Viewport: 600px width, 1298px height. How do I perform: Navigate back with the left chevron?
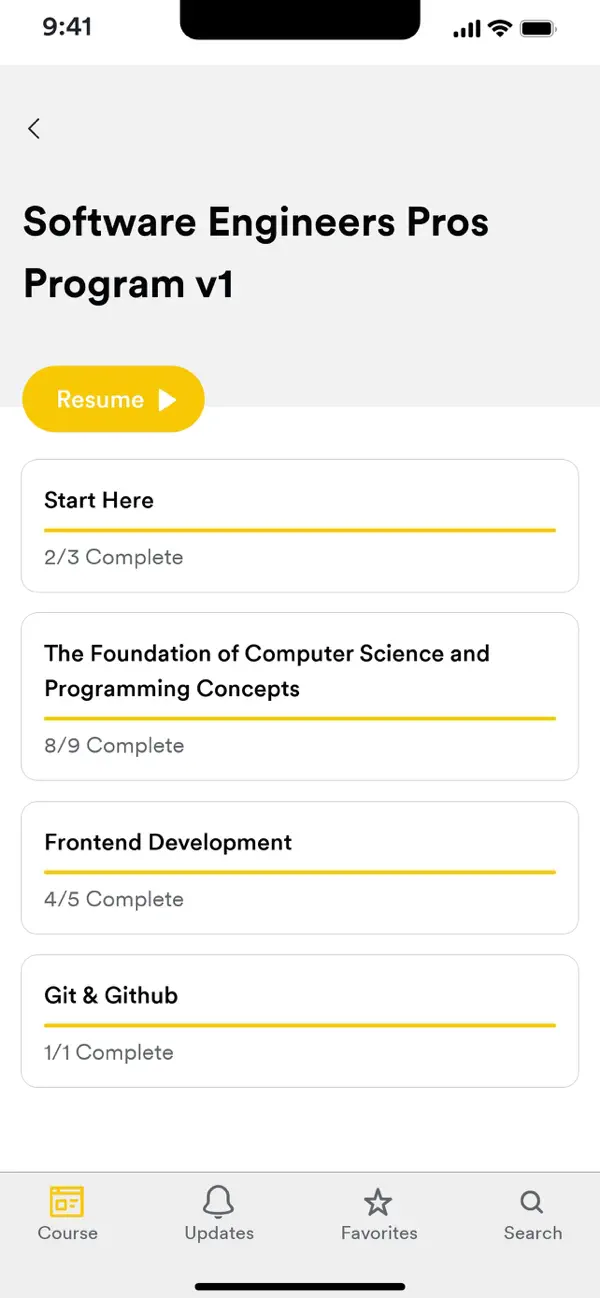[33, 128]
